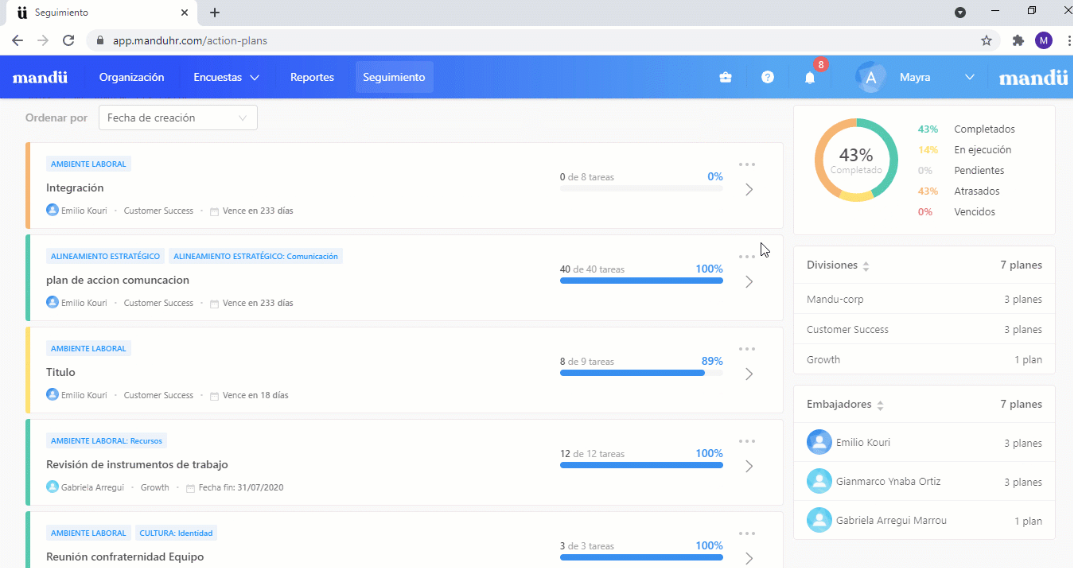Click Vencidos legend entry
Viewport: 1073px width, 568px height.
point(974,212)
